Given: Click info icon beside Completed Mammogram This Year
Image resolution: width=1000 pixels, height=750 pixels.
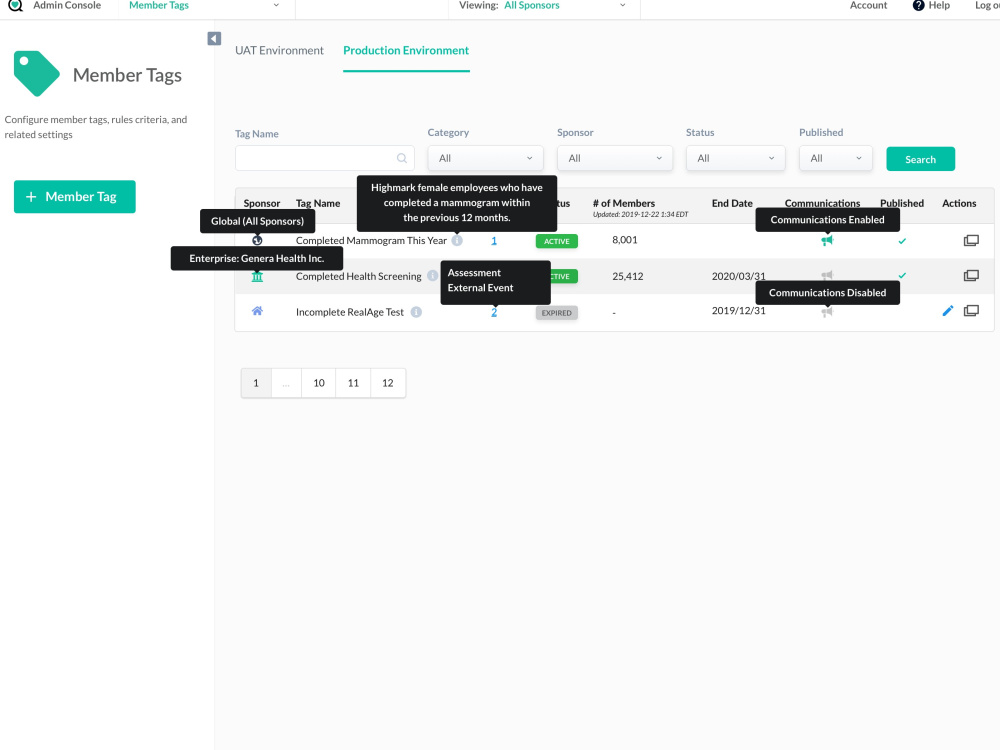Looking at the screenshot, I should (x=457, y=240).
